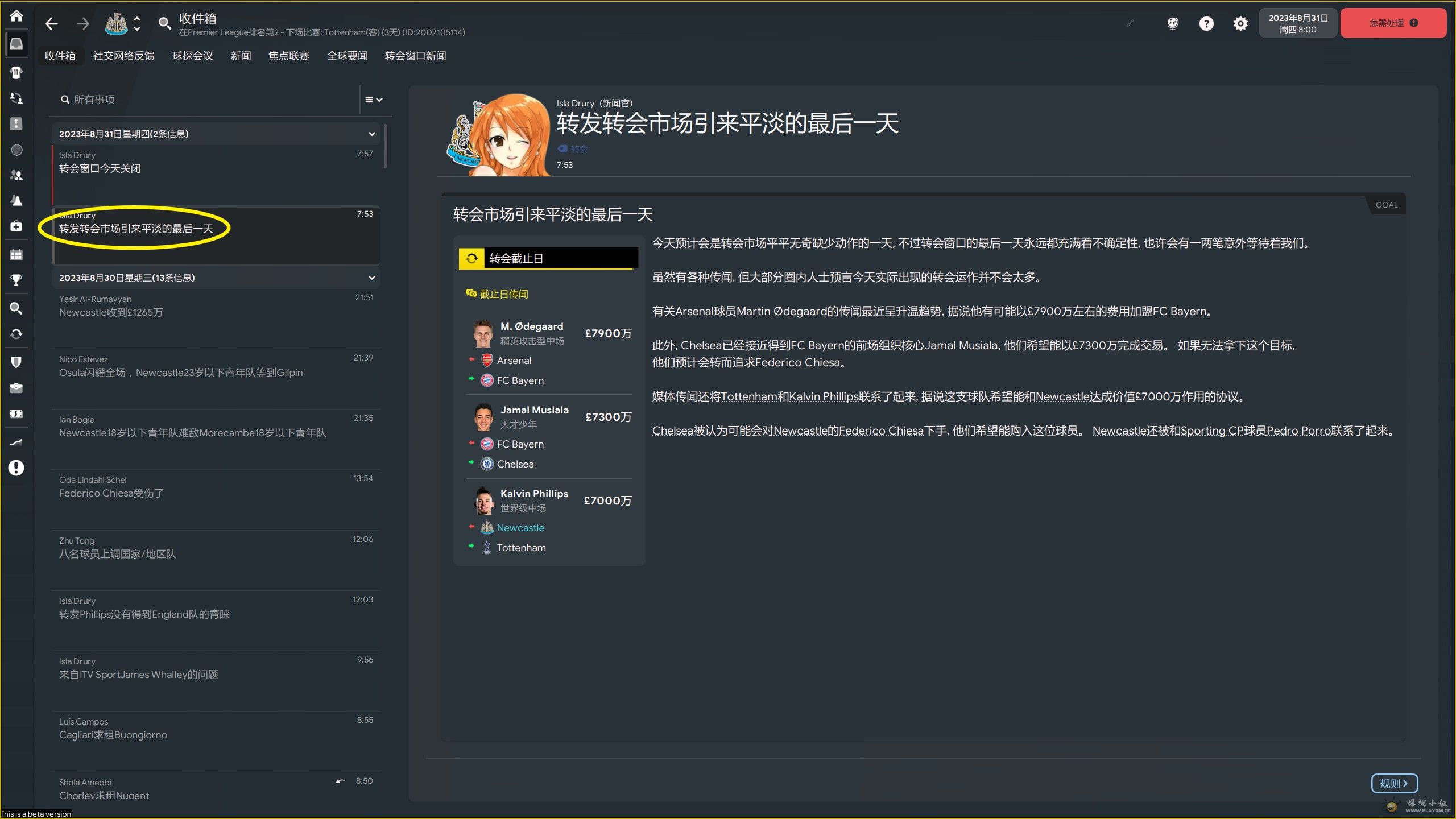Viewport: 1456px width, 819px height.
Task: Open Jamal Musiala player link in rumours
Action: (x=534, y=410)
